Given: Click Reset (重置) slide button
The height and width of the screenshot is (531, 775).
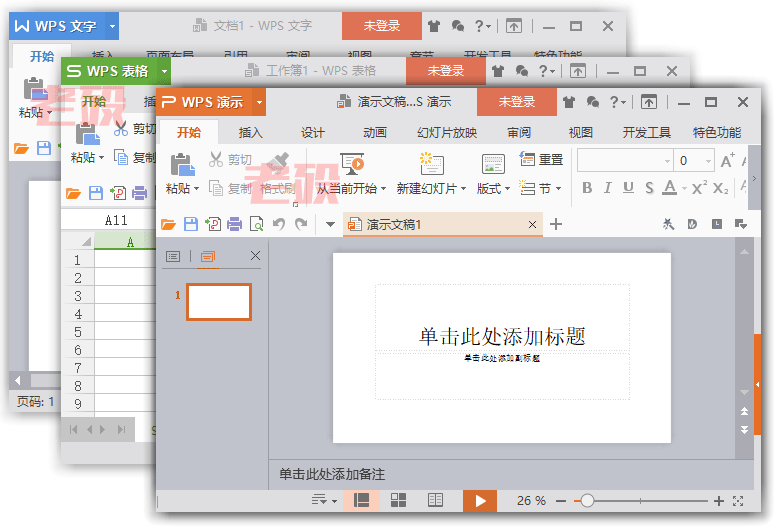Looking at the screenshot, I should tap(541, 159).
